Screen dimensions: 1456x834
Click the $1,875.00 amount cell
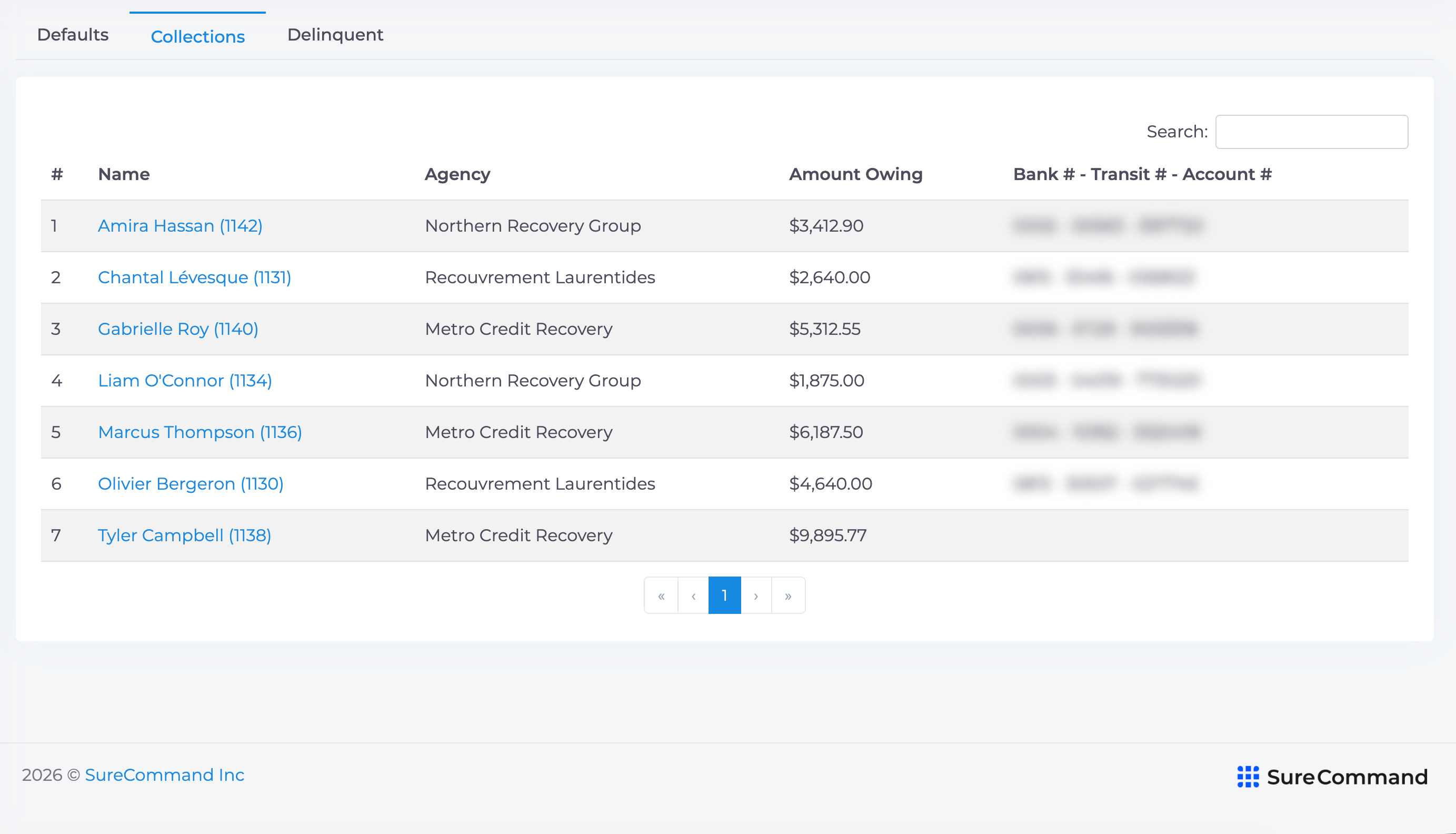(827, 380)
